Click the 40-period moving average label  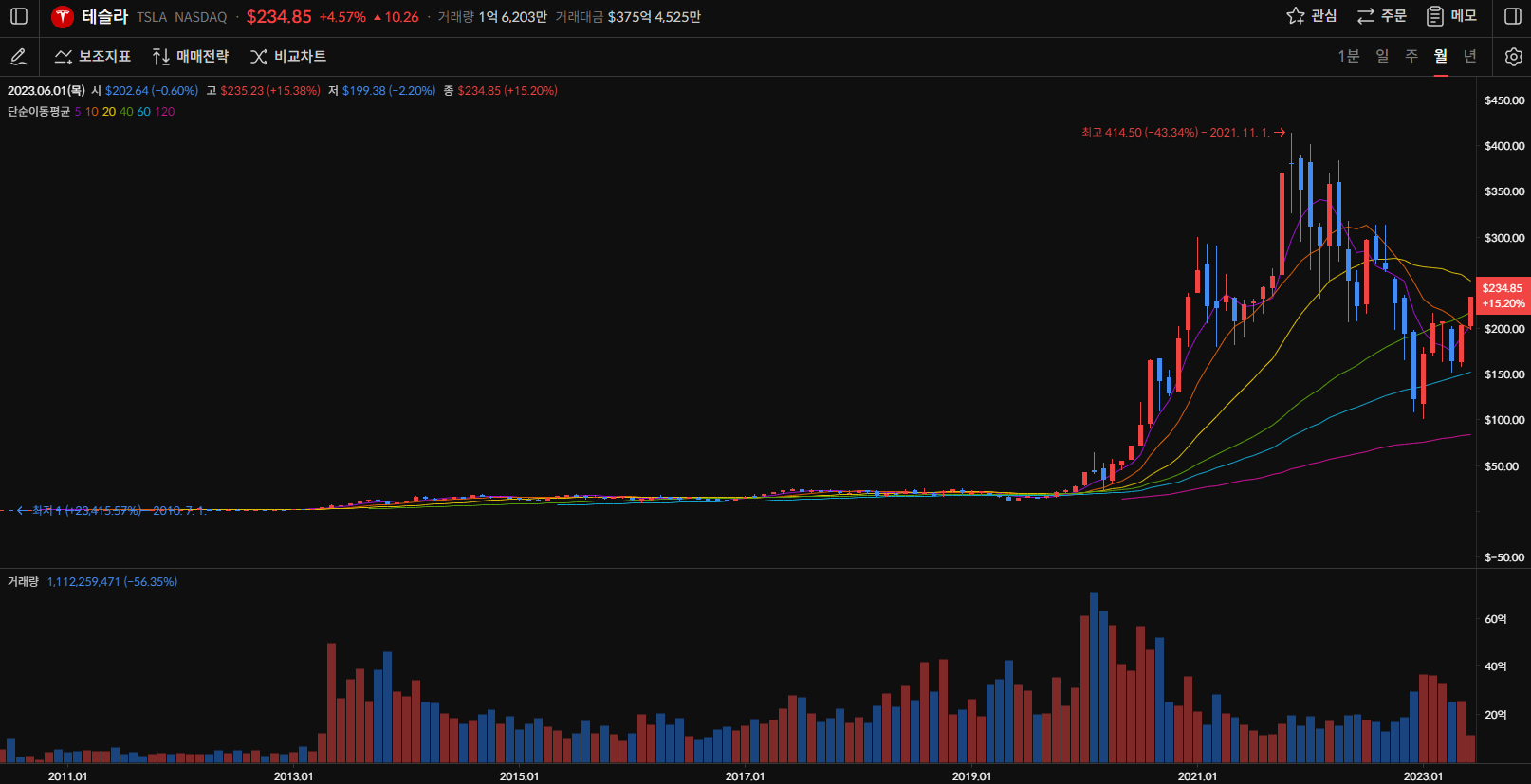(126, 112)
